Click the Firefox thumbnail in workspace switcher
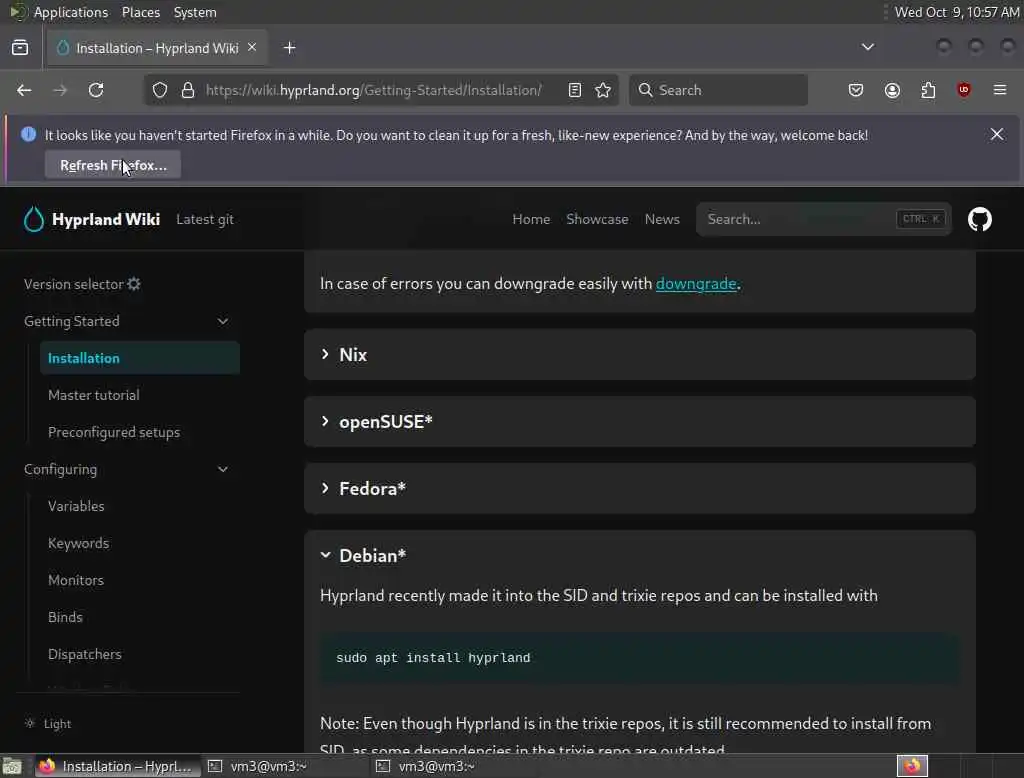 (912, 766)
